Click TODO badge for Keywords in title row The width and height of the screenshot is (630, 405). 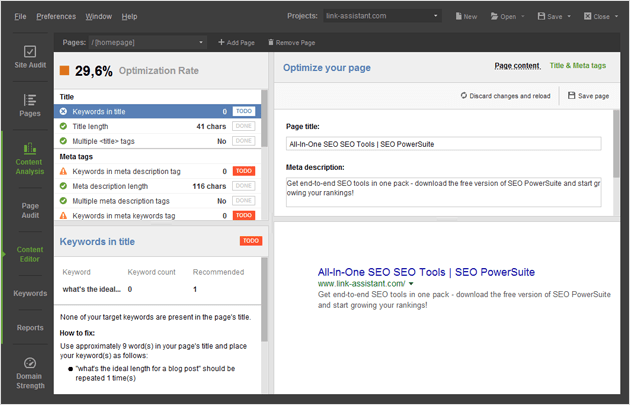[x=243, y=111]
